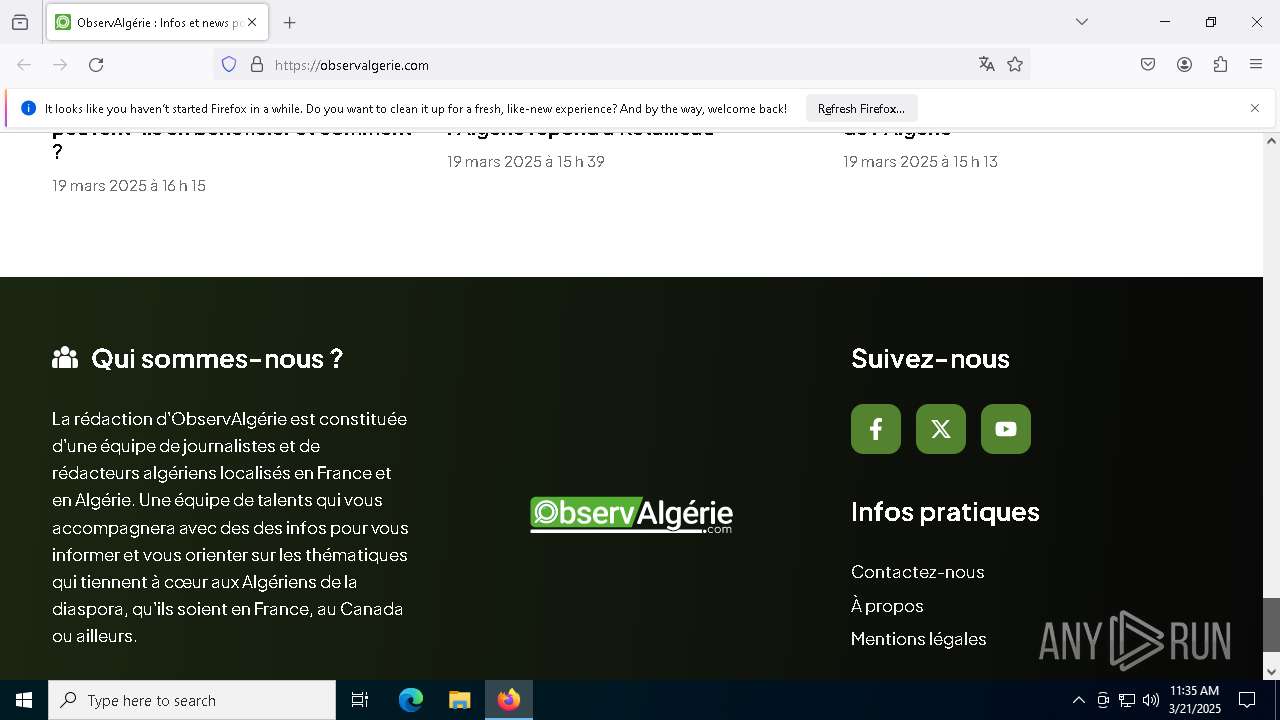
Task: Focus the taskbar 'Type here to search' box
Action: pos(192,700)
